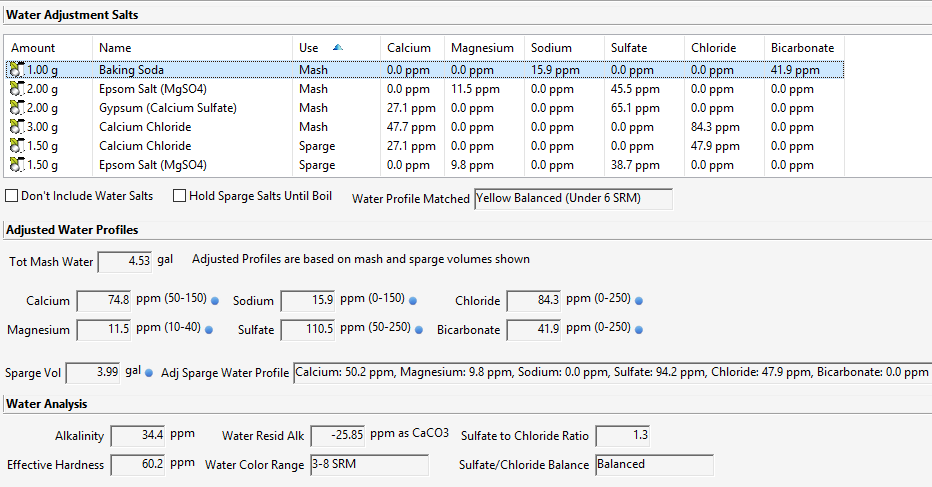Click the blue indicator next to Chloride range
This screenshot has width=932, height=487.
point(639,301)
